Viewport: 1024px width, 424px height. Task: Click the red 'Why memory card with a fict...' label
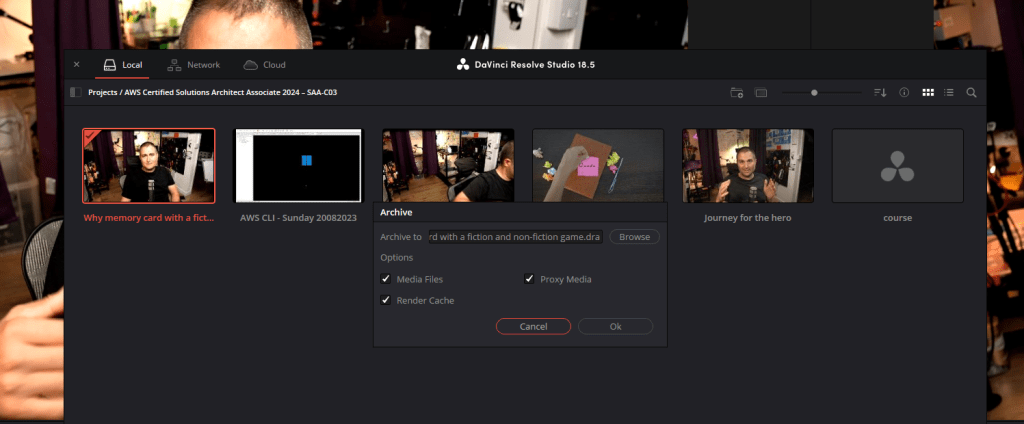tap(148, 218)
